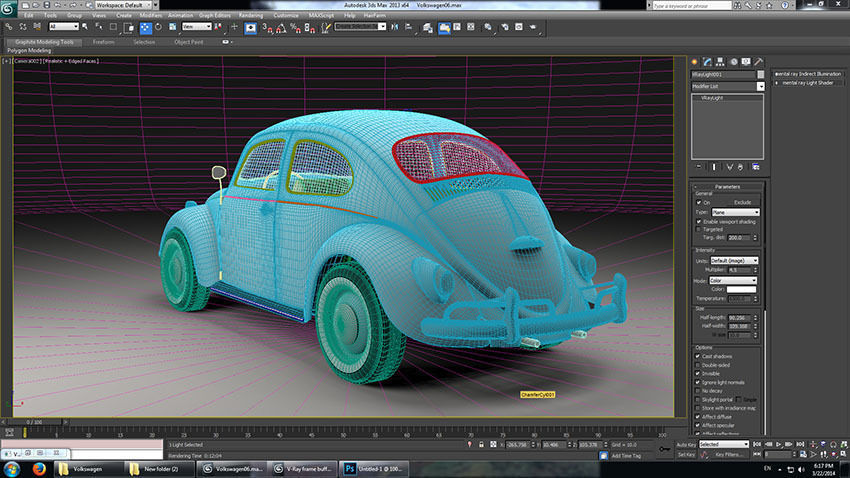Click the Save File icon in title bar
Screen dimensions: 850x478
click(46, 5)
